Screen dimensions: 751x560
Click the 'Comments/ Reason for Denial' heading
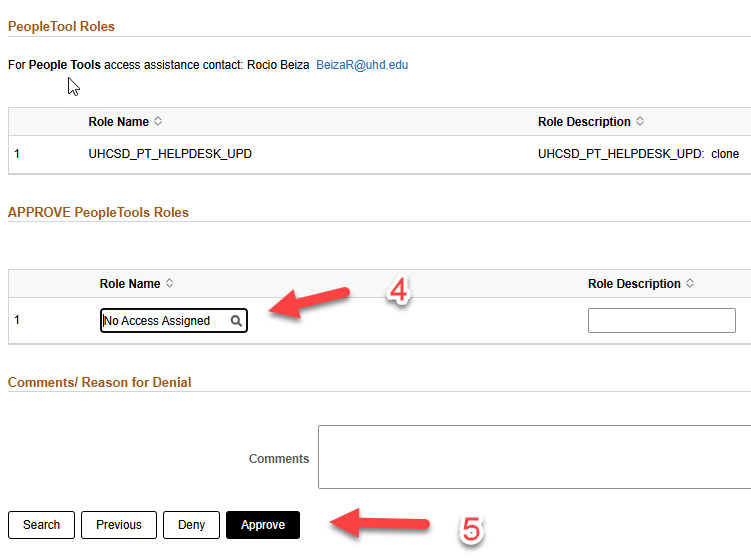point(99,382)
